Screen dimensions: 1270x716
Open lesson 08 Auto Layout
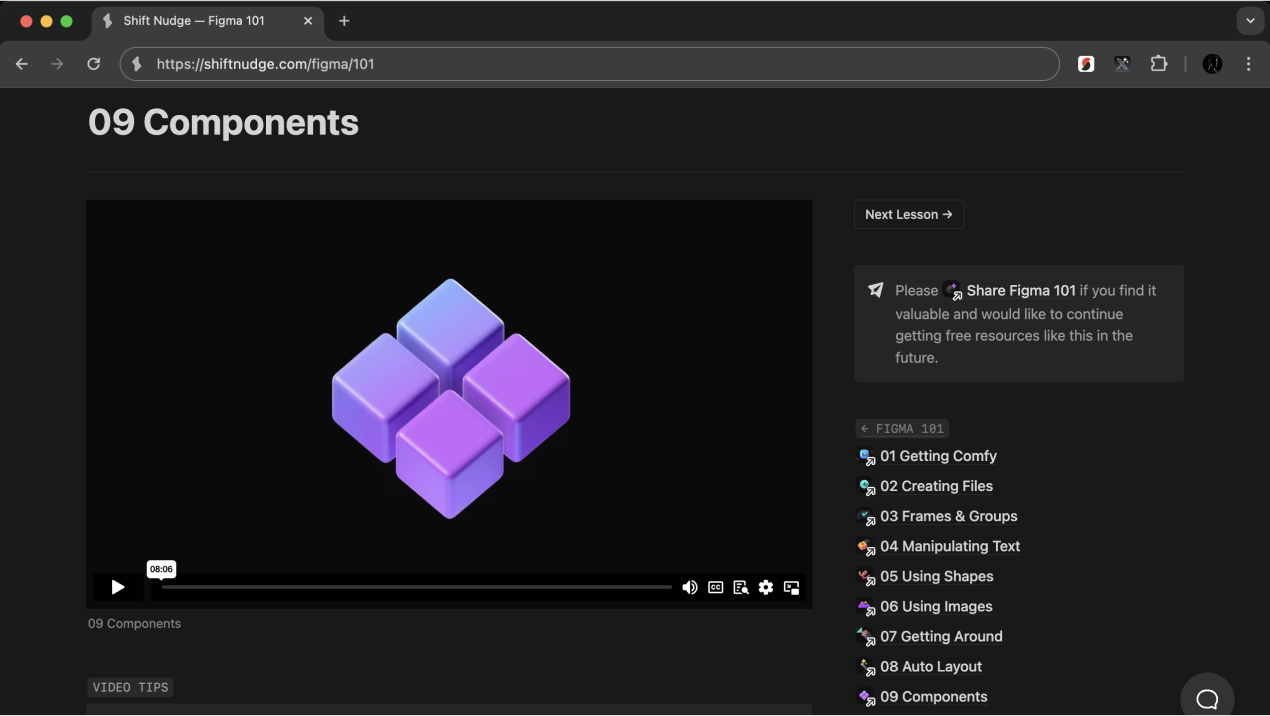pos(931,666)
